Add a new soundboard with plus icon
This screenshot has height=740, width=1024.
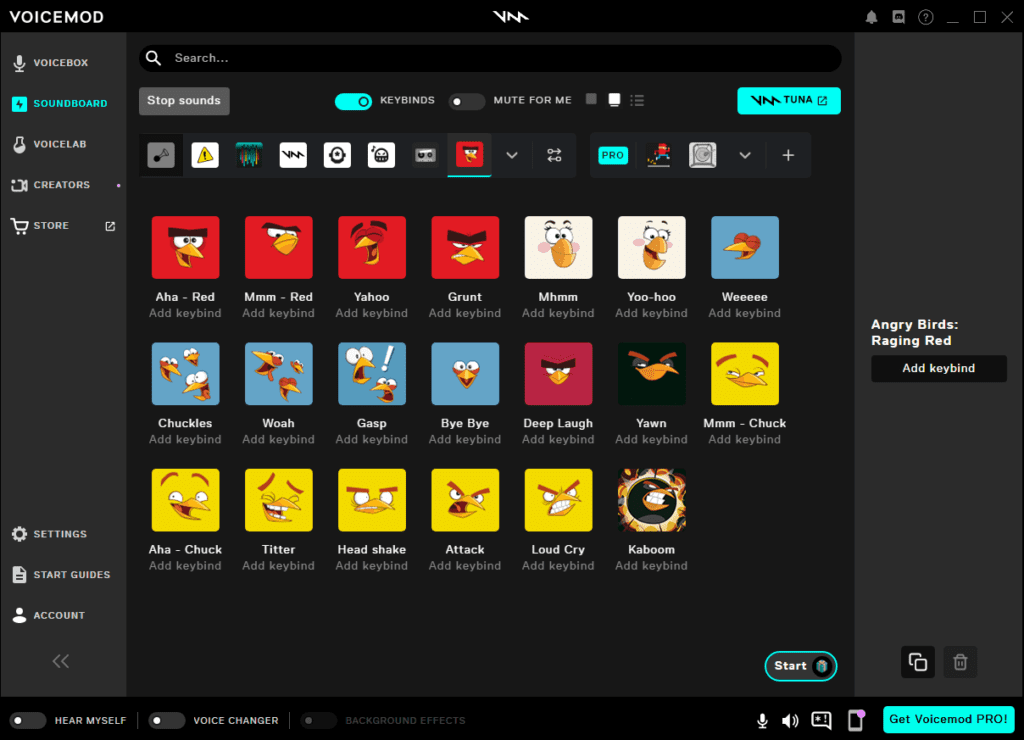point(788,155)
